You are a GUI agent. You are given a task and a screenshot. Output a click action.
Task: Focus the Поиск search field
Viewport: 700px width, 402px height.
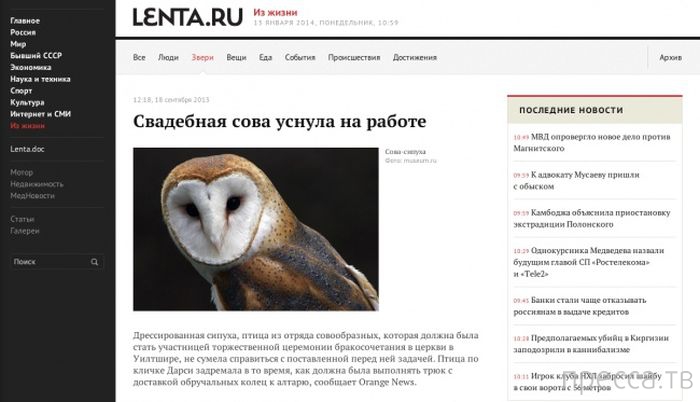coord(50,262)
